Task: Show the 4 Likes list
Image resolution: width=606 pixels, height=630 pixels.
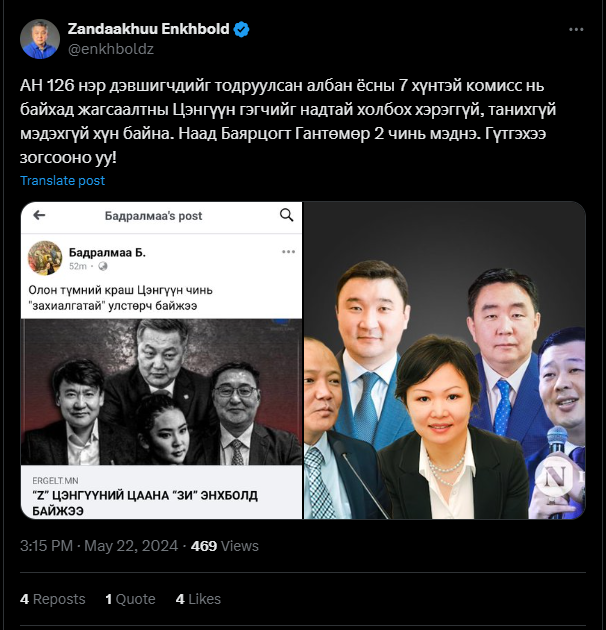Action: [198, 599]
